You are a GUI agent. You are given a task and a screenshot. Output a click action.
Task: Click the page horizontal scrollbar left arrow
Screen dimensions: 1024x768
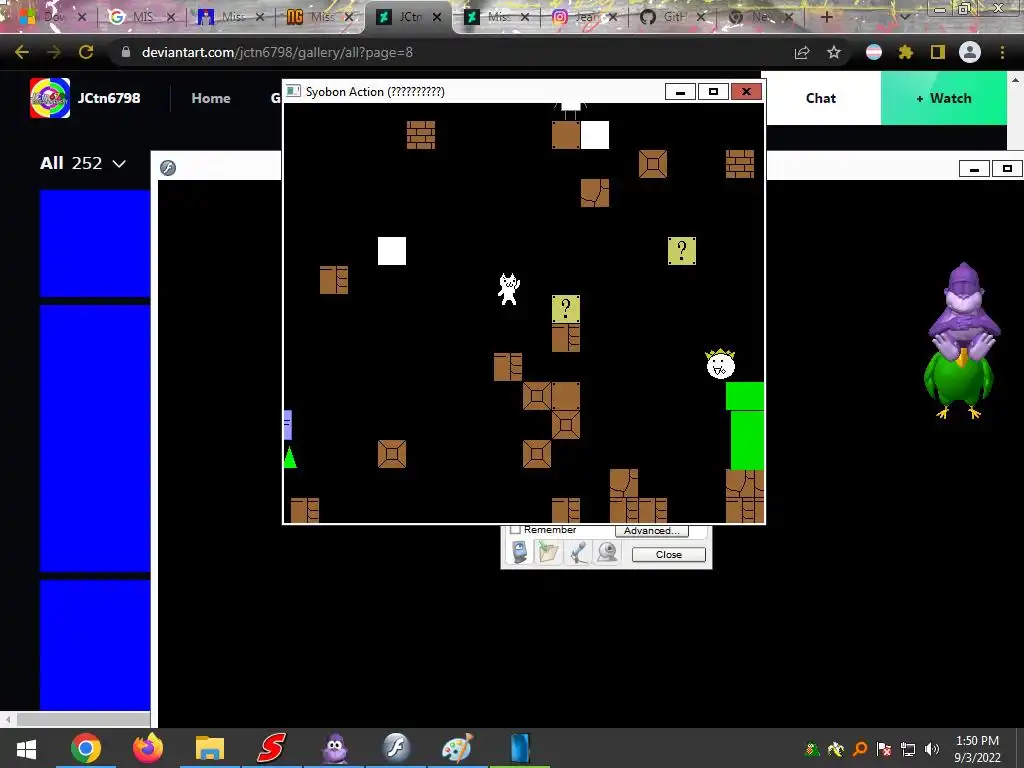7,720
